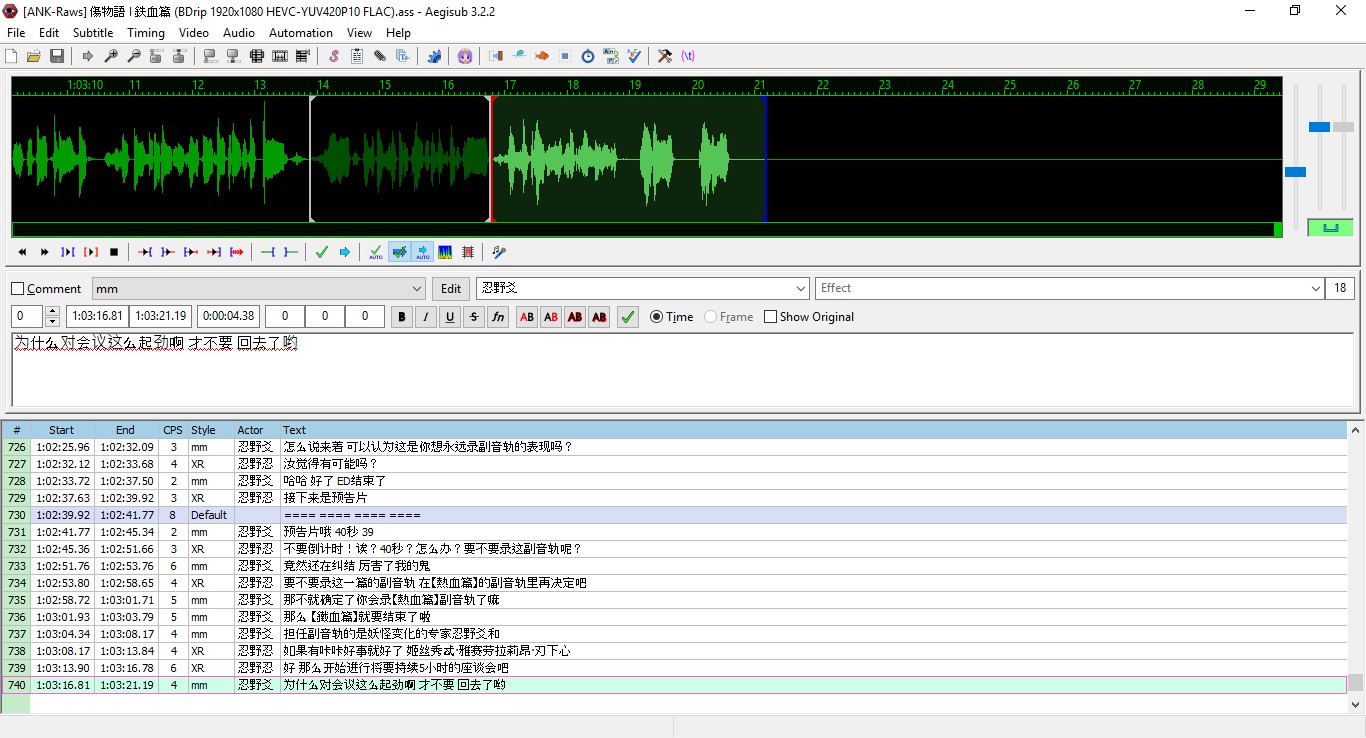
Task: Play the current line audio
Action: 91,252
